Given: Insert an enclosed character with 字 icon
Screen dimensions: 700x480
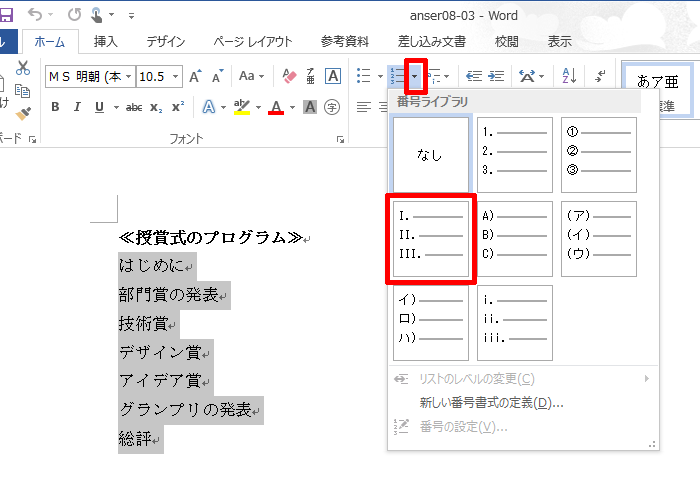Looking at the screenshot, I should click(x=332, y=107).
